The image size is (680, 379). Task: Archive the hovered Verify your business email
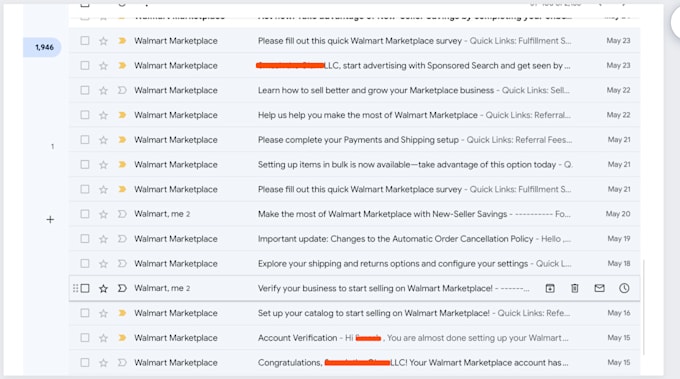(x=550, y=288)
